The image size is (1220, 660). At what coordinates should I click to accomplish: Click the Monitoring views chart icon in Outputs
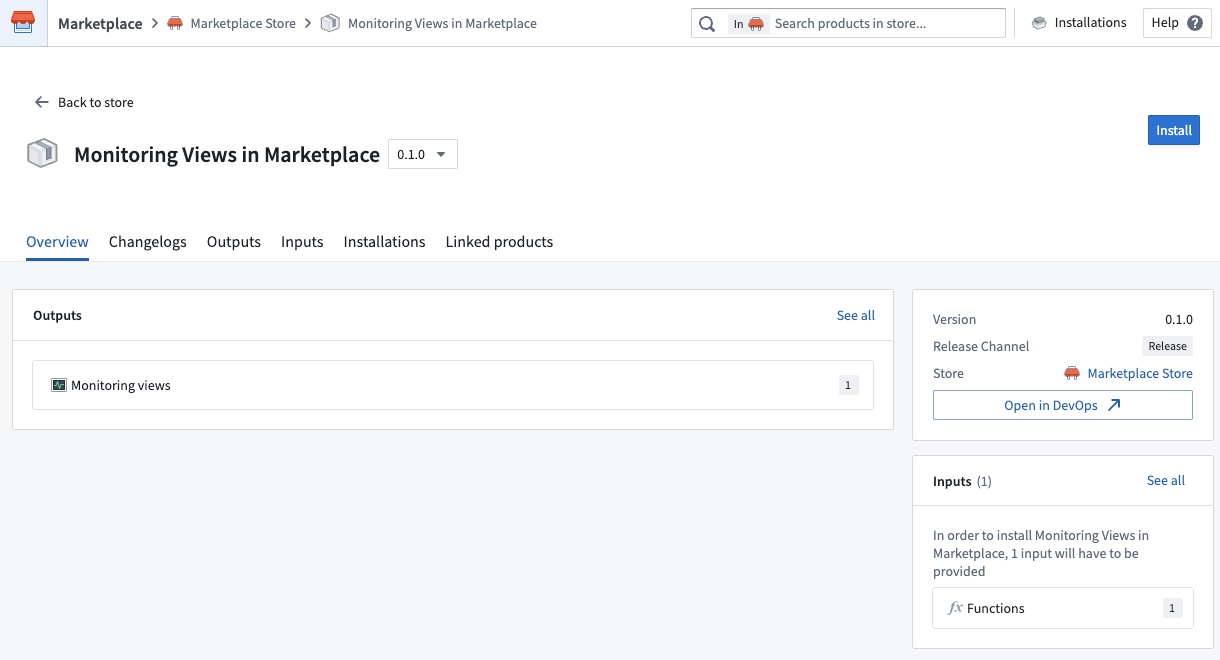point(59,384)
